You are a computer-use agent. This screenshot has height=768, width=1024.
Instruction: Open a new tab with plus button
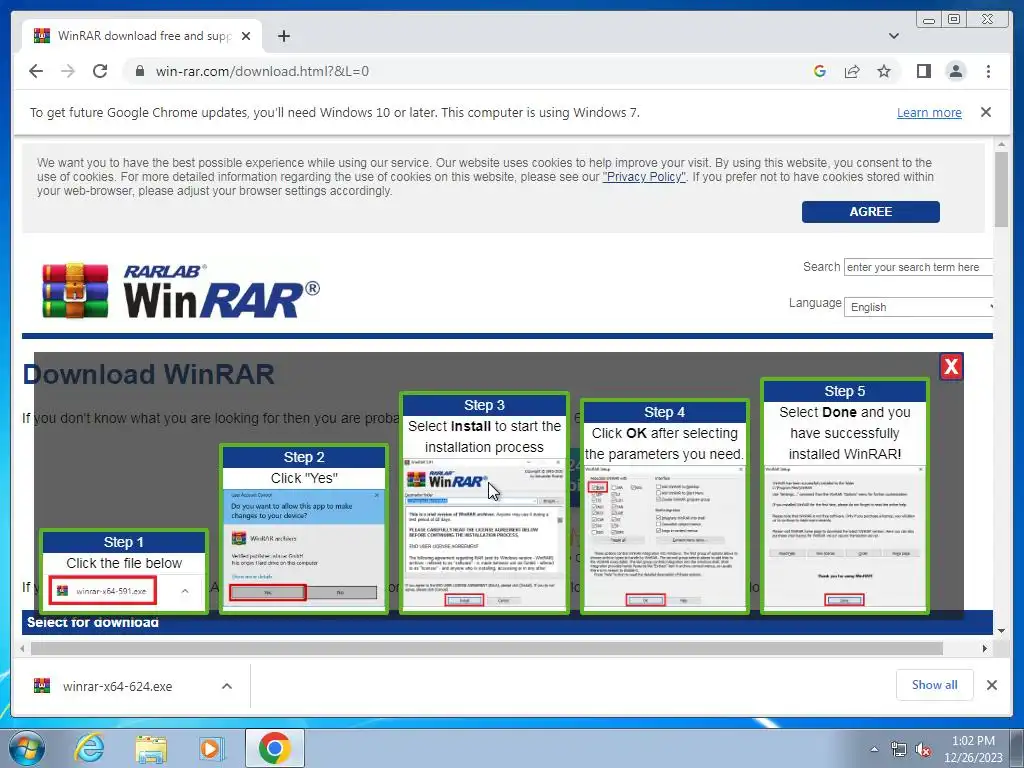point(283,36)
